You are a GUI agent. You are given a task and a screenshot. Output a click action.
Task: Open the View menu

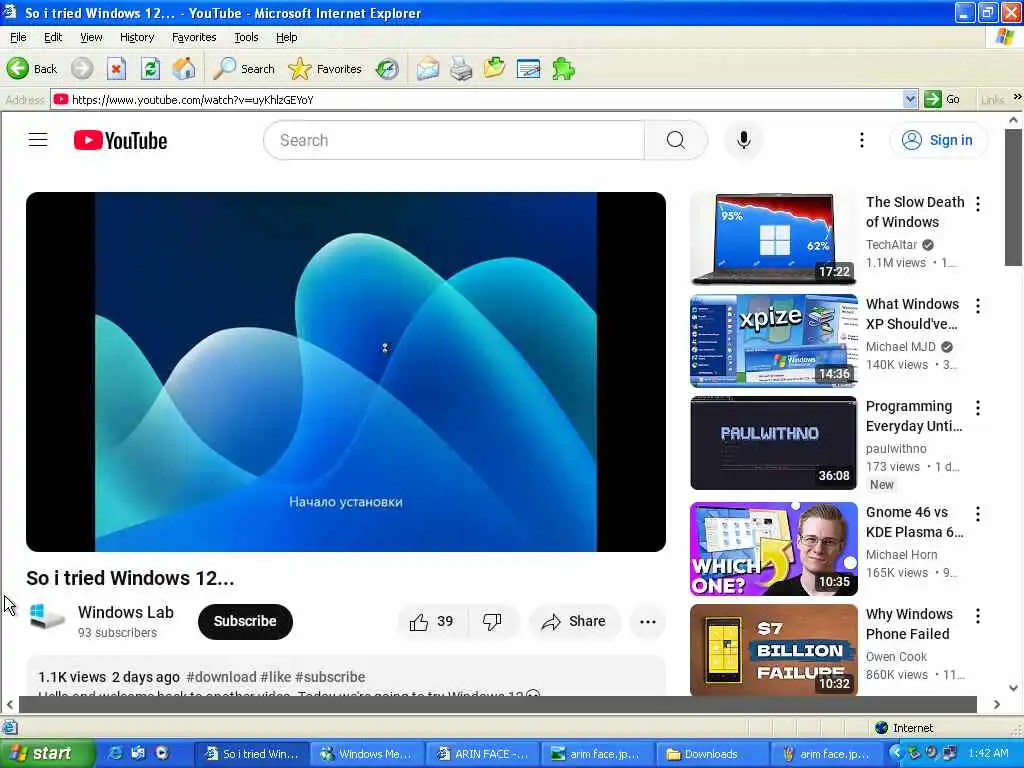point(91,37)
